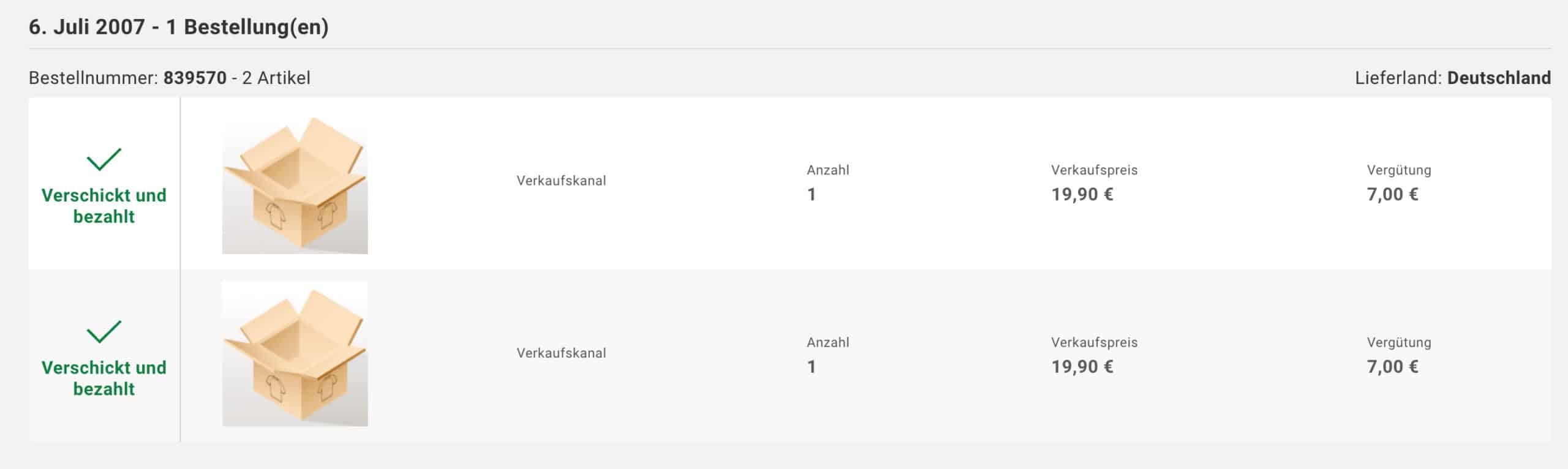This screenshot has width=1568, height=469.
Task: Click the first item's Vergütung label
Action: coord(1399,170)
